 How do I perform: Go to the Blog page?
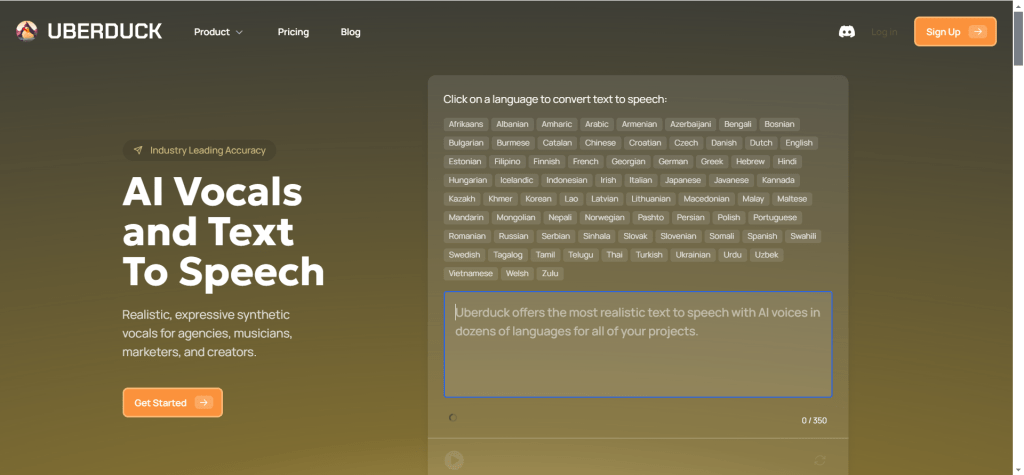coord(350,32)
